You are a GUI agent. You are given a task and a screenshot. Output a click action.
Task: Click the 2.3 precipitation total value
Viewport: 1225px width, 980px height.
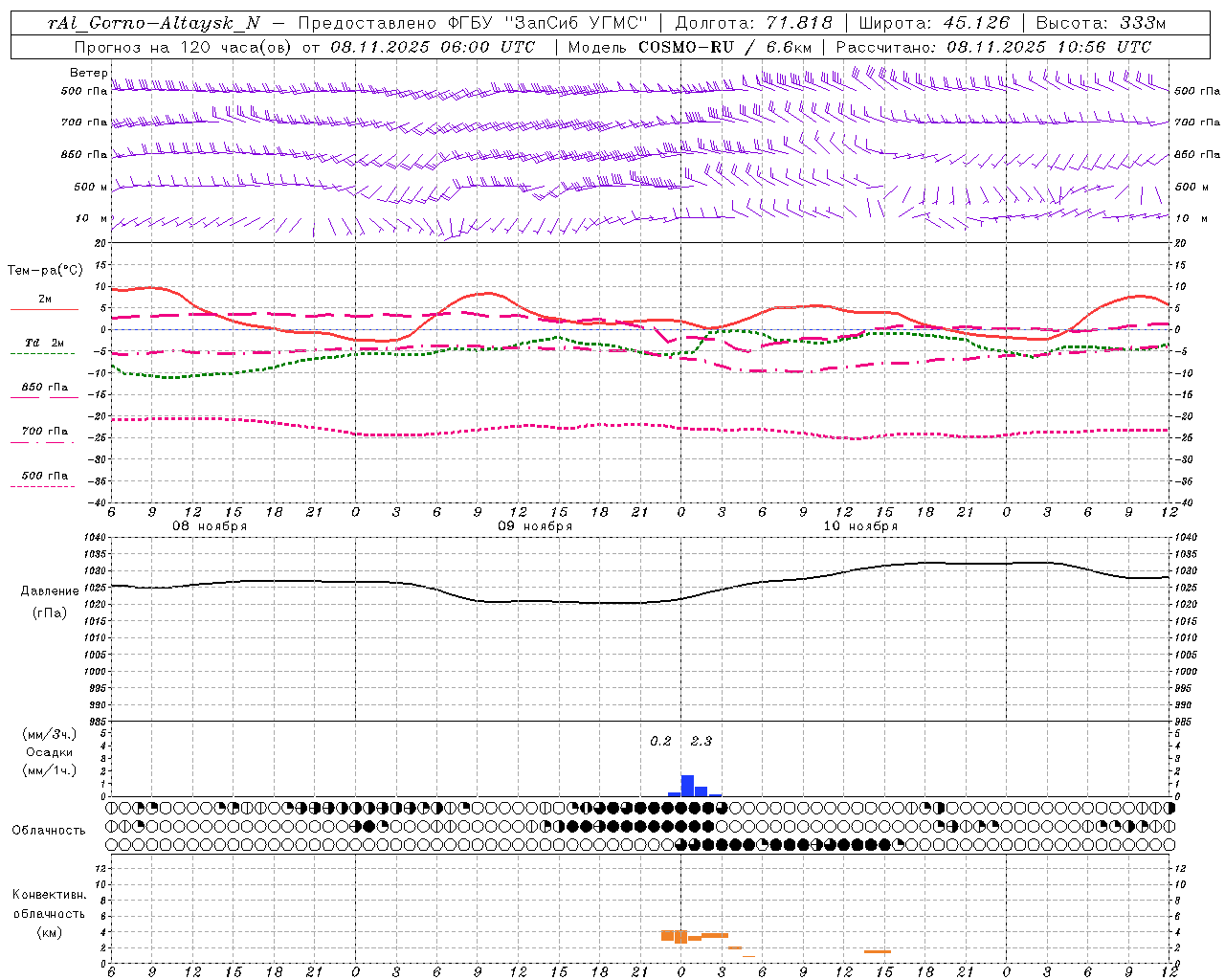702,742
